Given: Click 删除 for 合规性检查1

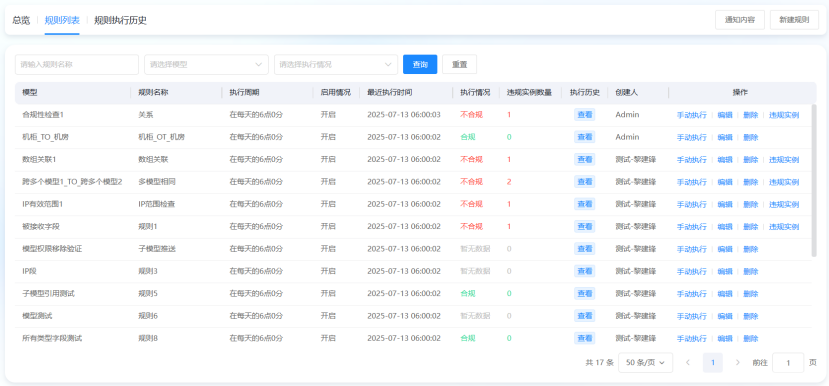Looking at the screenshot, I should tap(751, 115).
